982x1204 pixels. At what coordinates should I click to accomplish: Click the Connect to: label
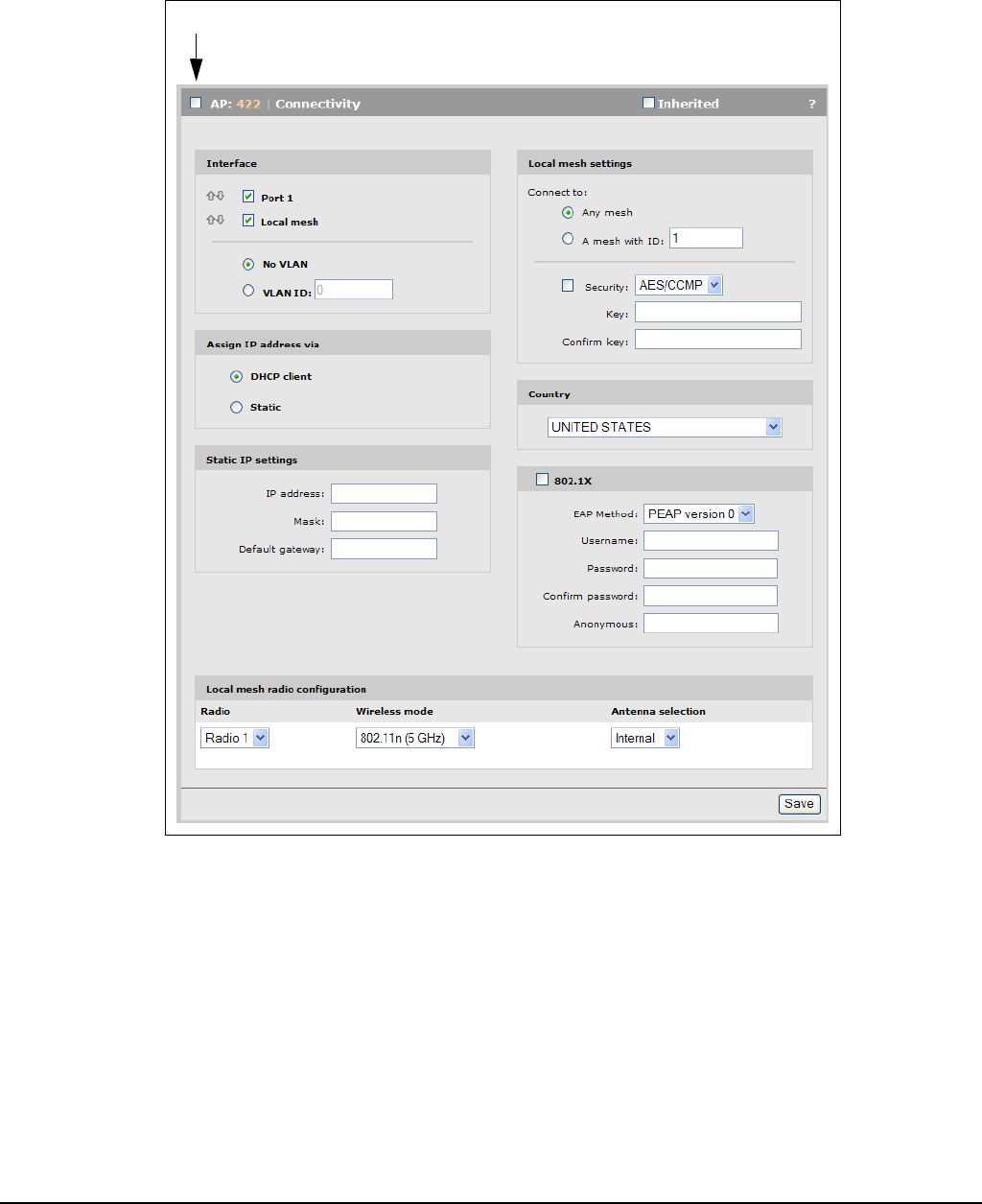[x=557, y=192]
